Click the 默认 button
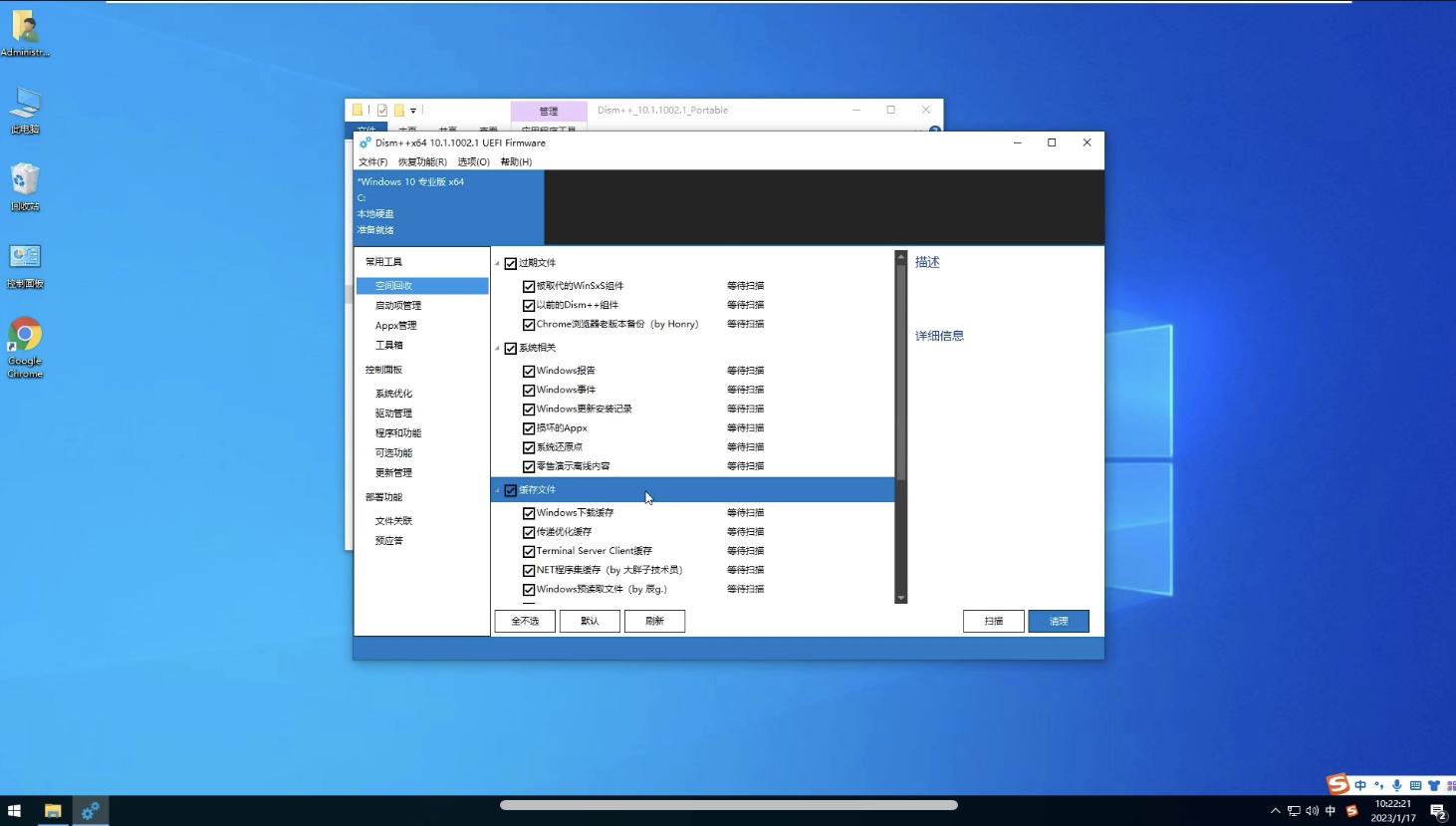The image size is (1456, 826). click(590, 621)
